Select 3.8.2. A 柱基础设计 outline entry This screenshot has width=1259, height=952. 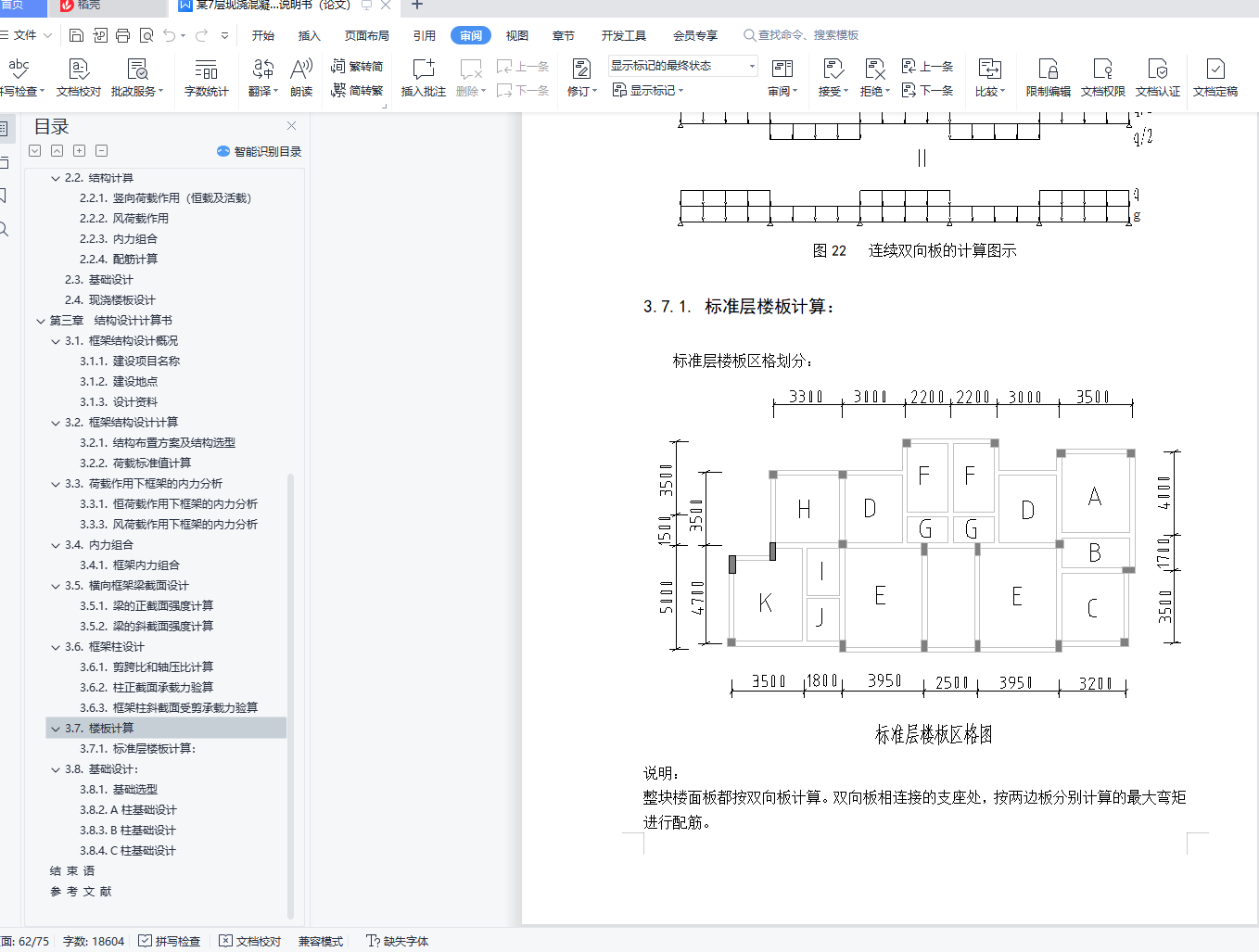[x=128, y=810]
